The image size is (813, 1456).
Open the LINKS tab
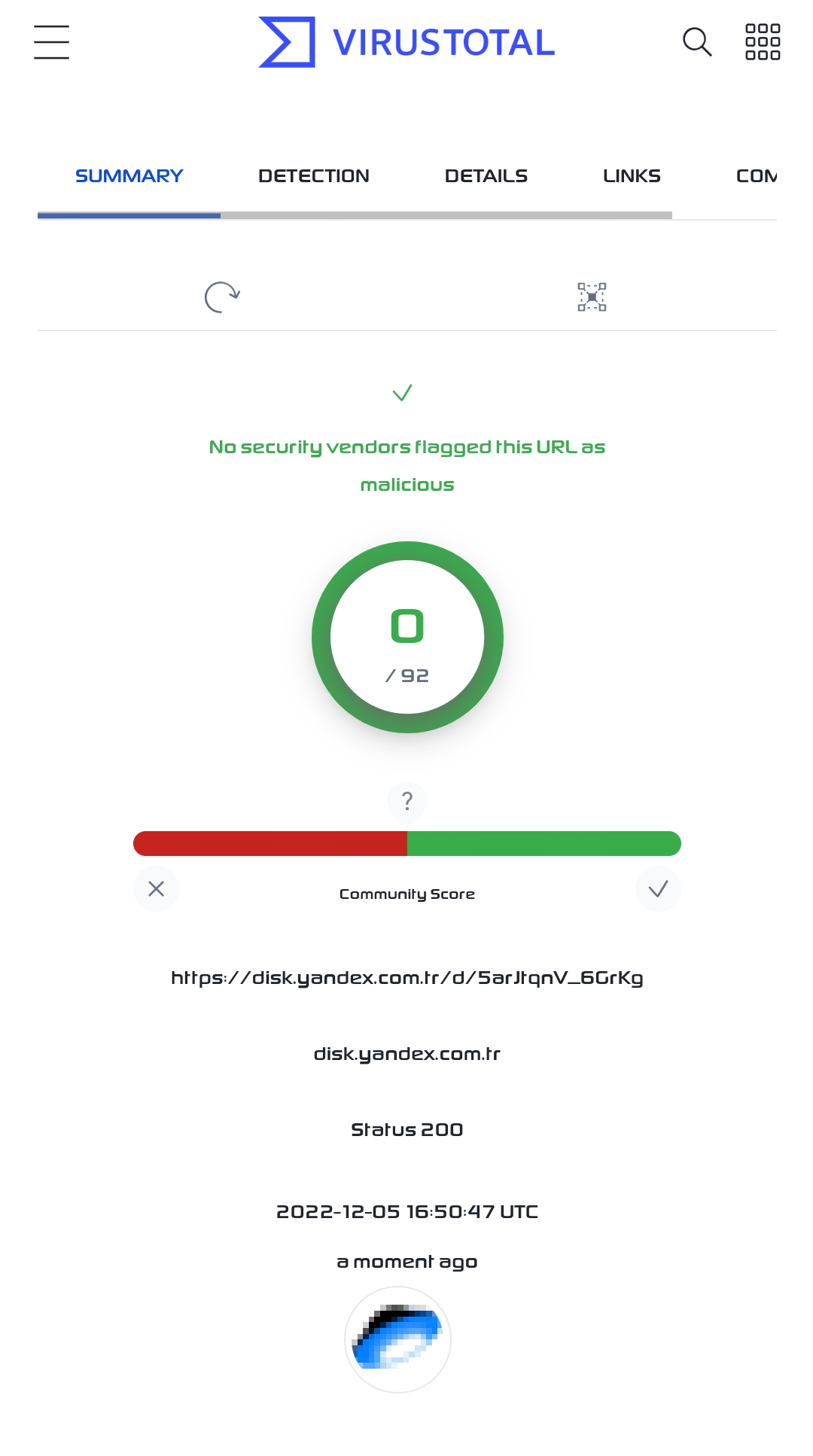point(632,176)
